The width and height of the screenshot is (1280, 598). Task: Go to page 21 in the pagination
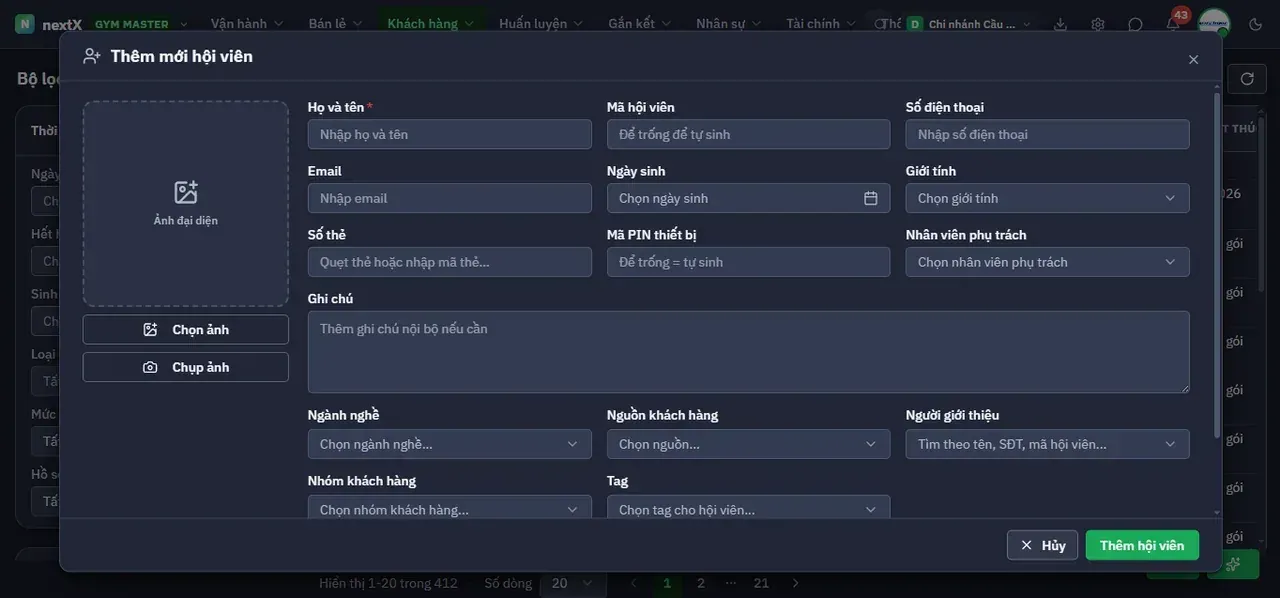click(762, 583)
